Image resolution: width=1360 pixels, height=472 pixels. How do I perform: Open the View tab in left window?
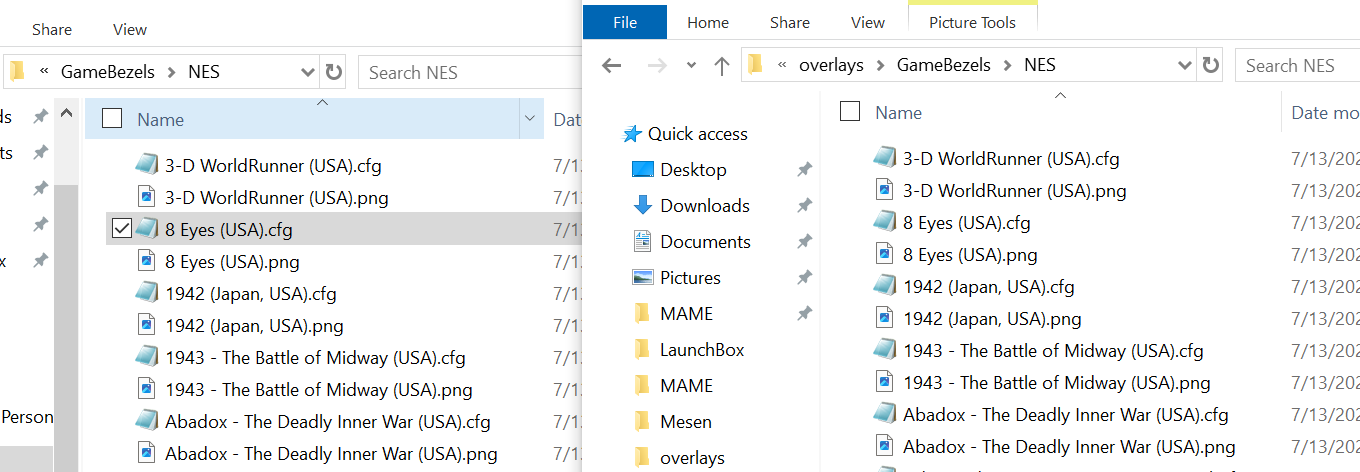pyautogui.click(x=130, y=29)
